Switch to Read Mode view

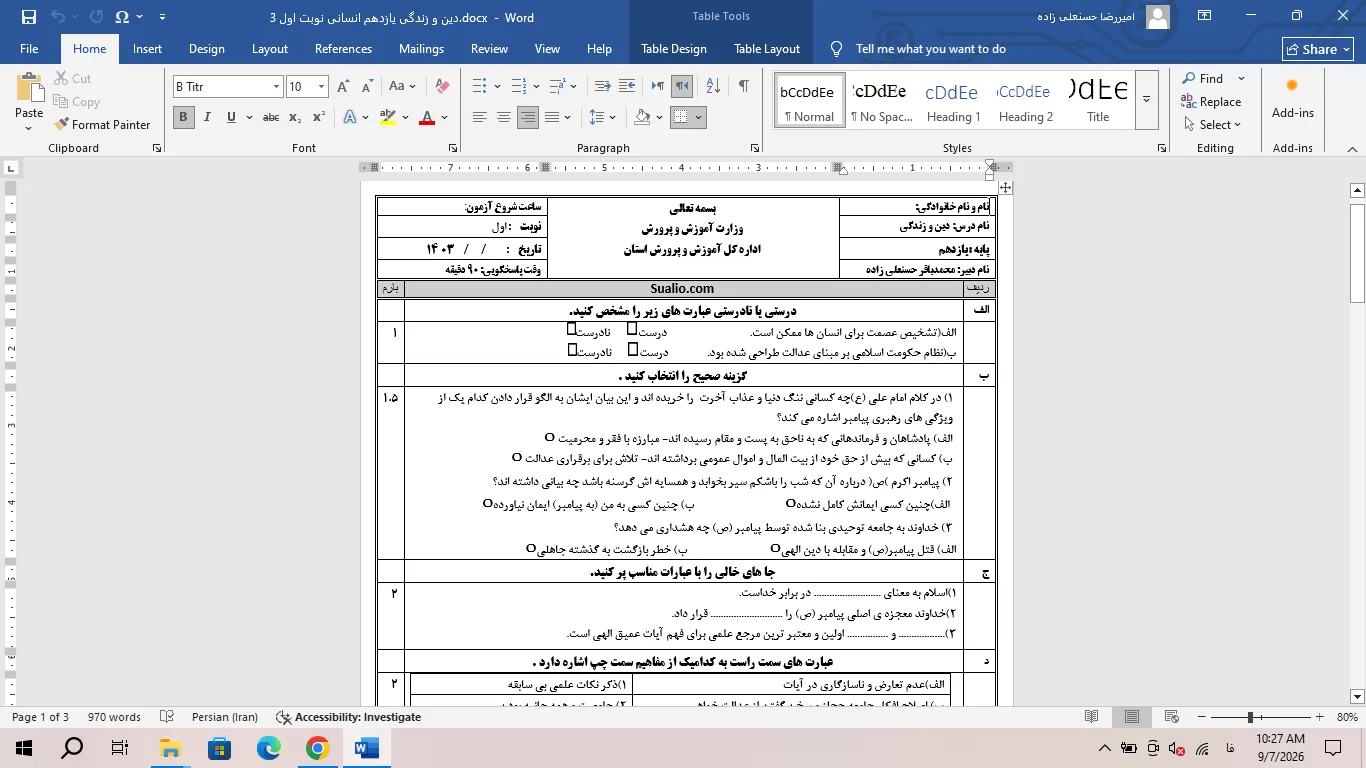click(1091, 717)
